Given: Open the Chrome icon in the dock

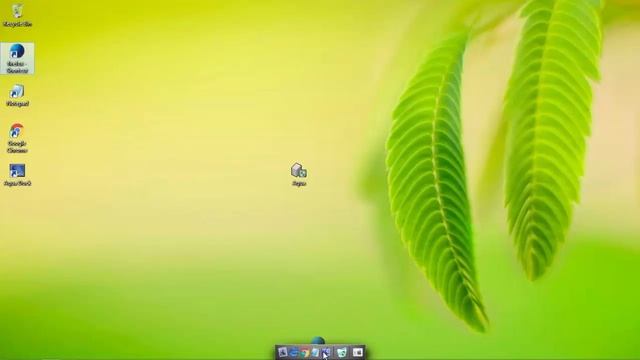Looking at the screenshot, I should (305, 352).
